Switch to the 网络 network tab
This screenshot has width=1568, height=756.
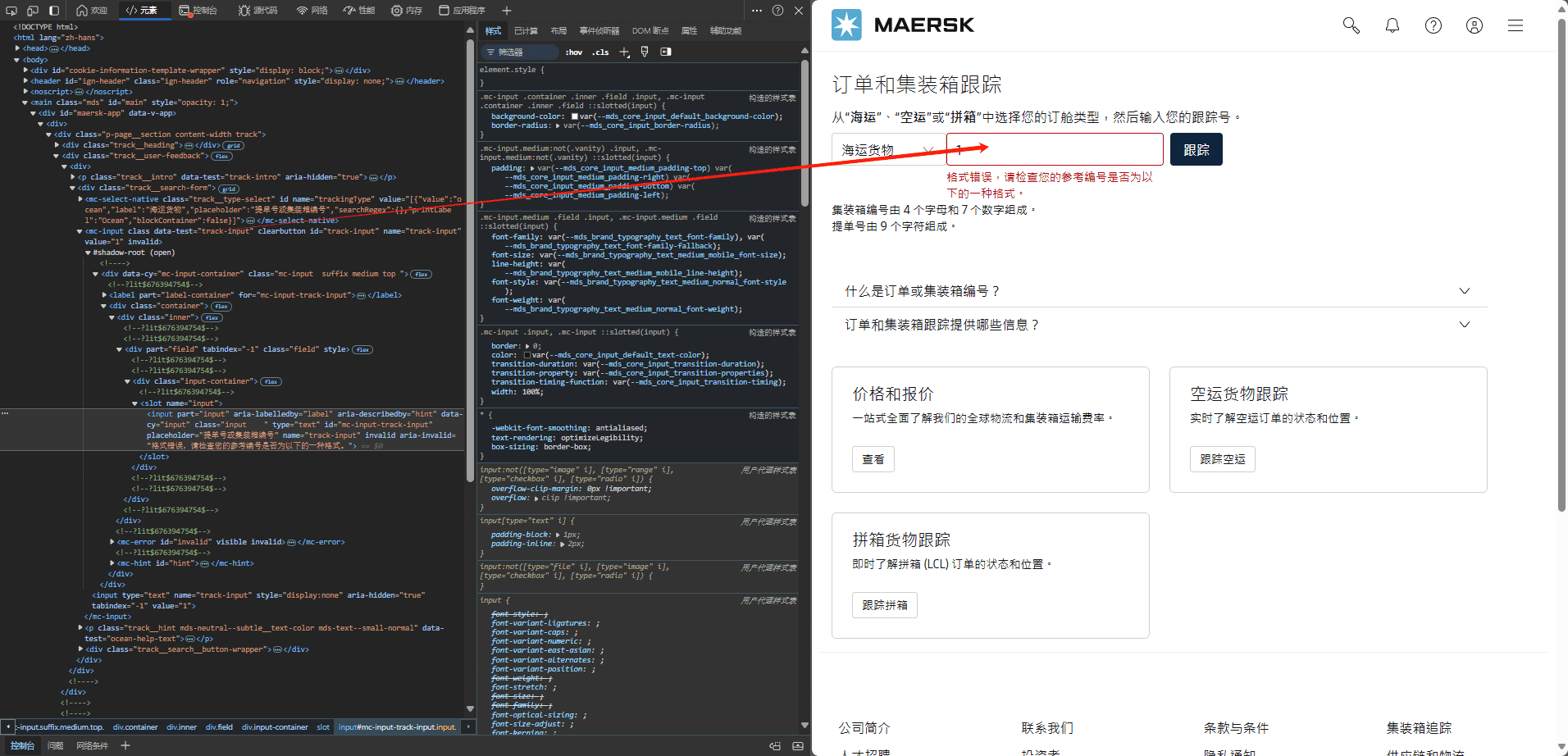[312, 11]
